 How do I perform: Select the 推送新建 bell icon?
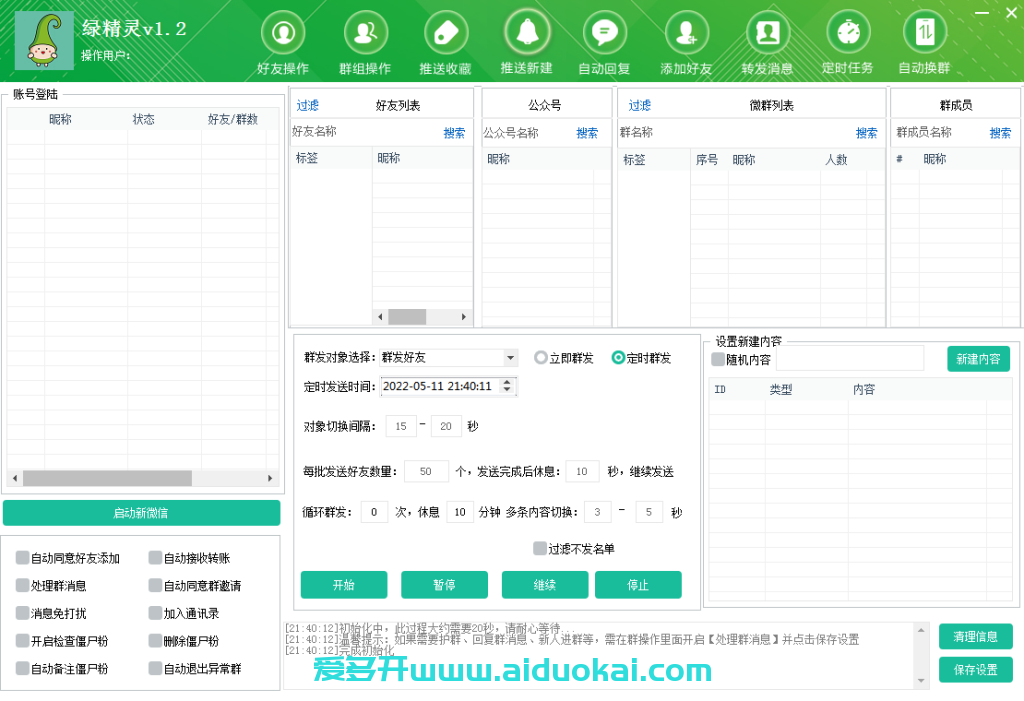(526, 31)
